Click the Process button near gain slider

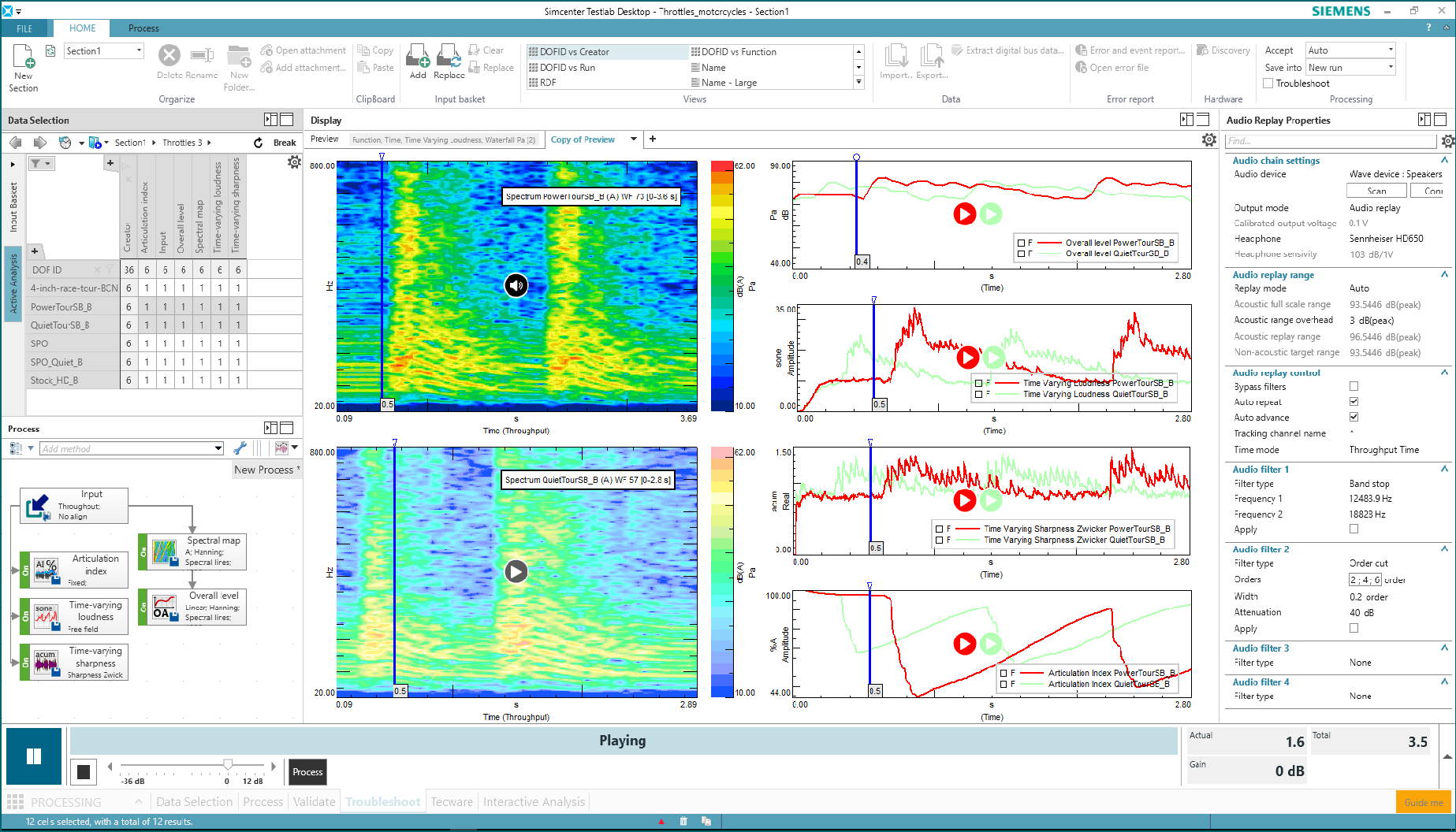click(307, 772)
